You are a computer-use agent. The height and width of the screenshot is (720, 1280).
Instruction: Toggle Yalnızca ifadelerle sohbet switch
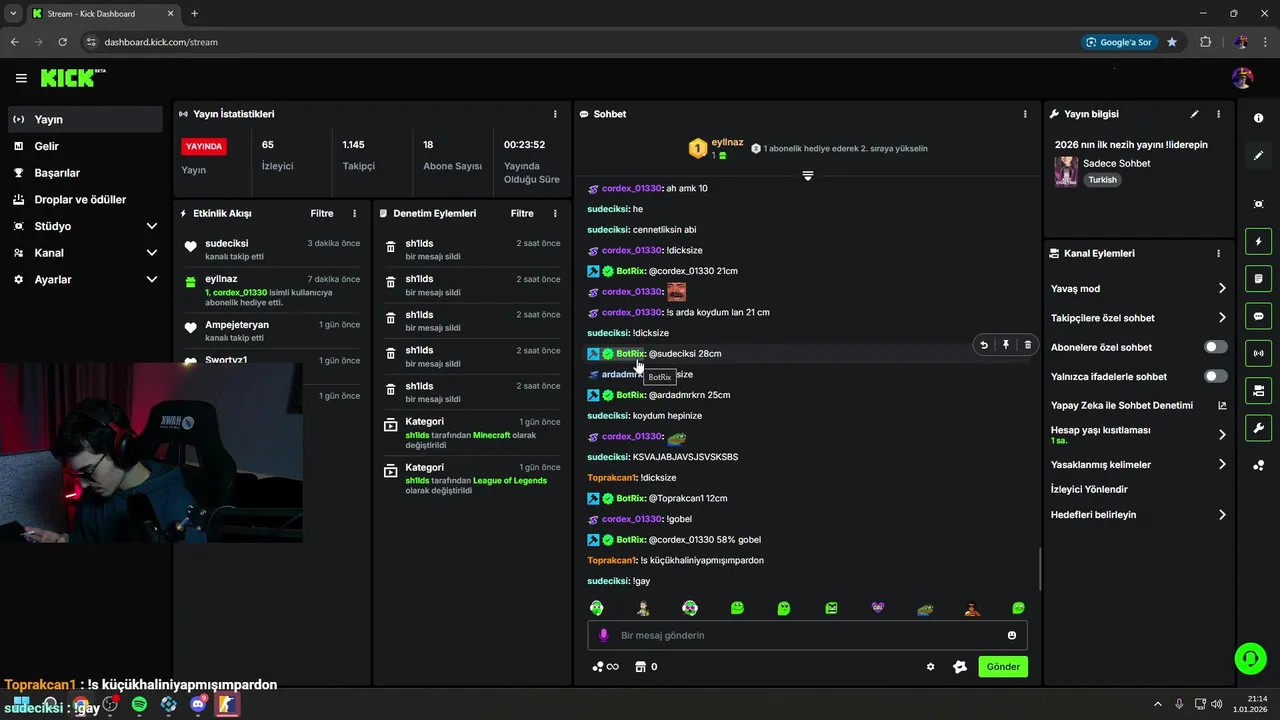(1215, 376)
